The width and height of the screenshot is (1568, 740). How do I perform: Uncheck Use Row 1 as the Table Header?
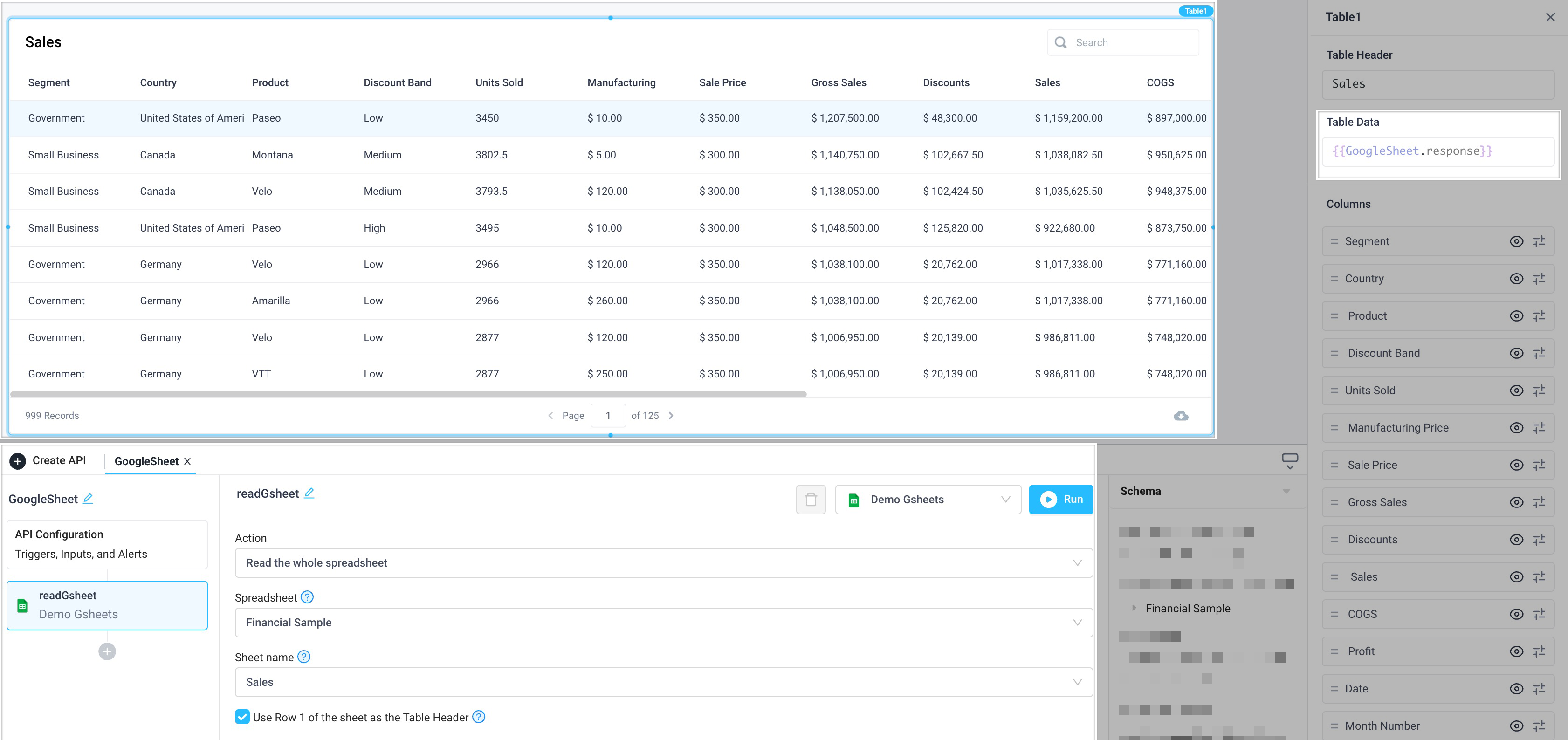coord(242,717)
